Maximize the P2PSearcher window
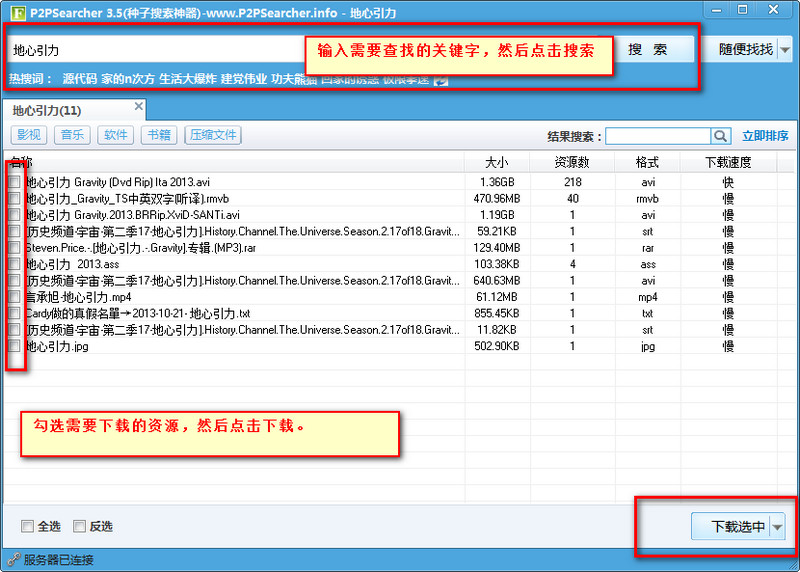 [x=743, y=10]
